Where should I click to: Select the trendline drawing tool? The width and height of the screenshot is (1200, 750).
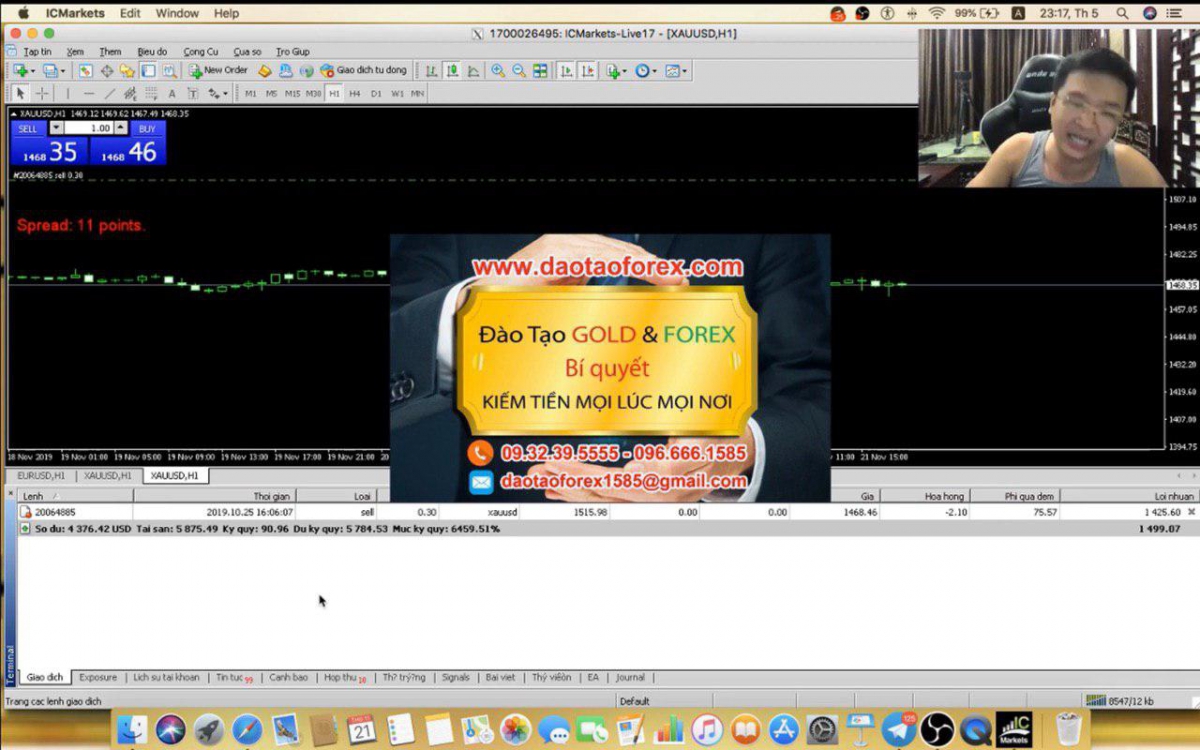(110, 93)
